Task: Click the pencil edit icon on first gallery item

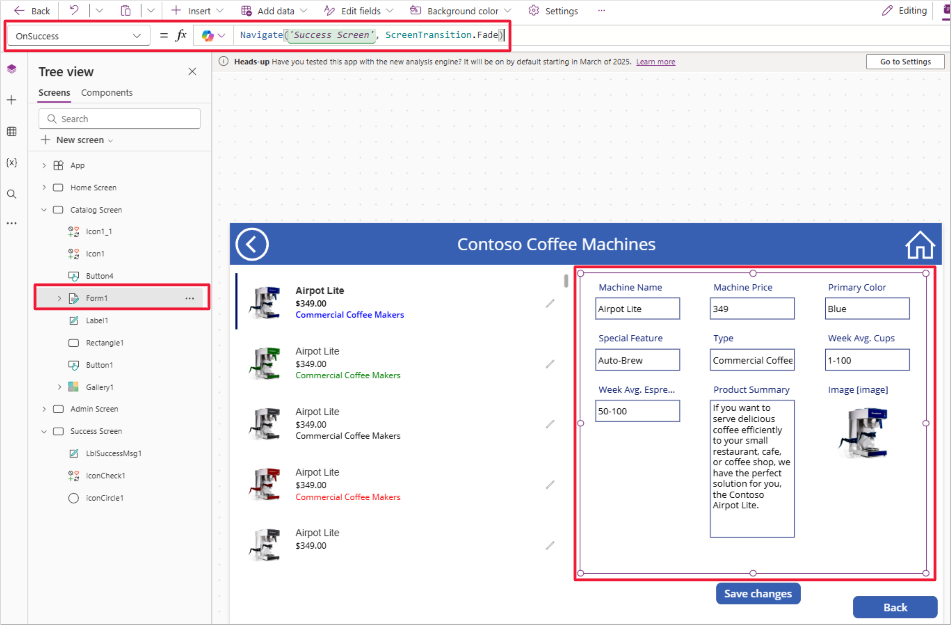Action: (549, 306)
